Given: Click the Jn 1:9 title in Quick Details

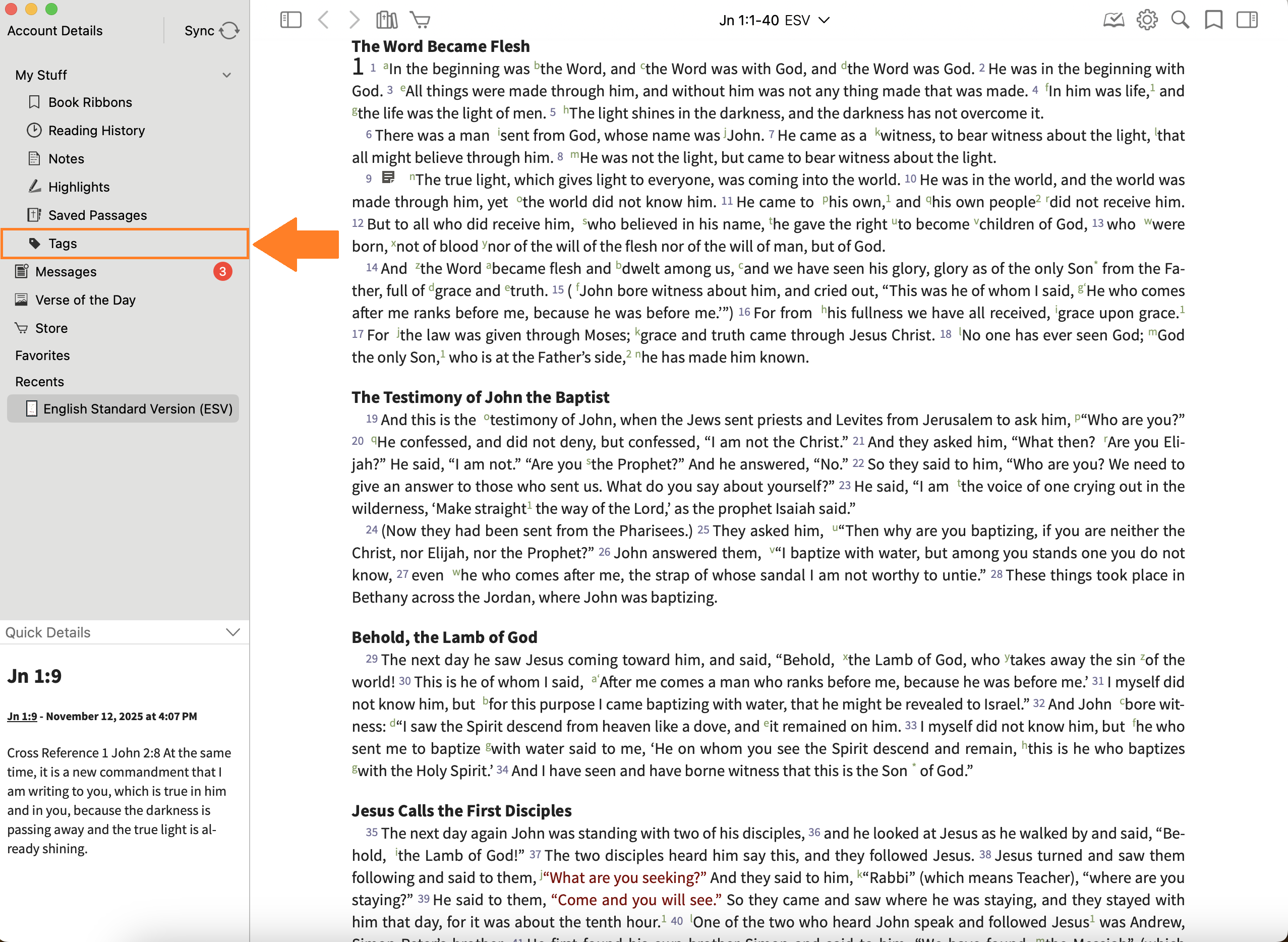Looking at the screenshot, I should tap(34, 676).
